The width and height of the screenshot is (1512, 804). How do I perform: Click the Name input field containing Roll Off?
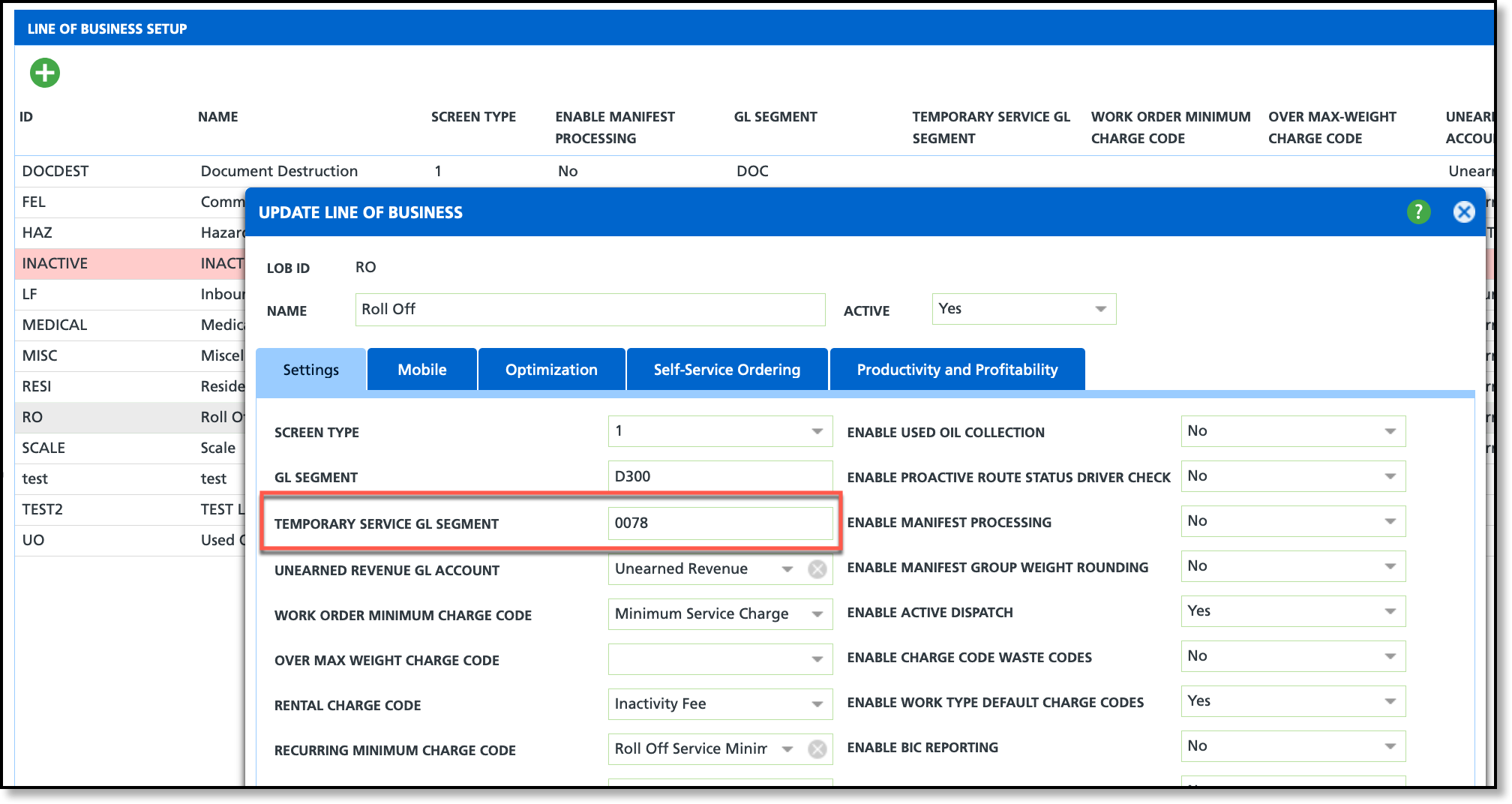(590, 310)
